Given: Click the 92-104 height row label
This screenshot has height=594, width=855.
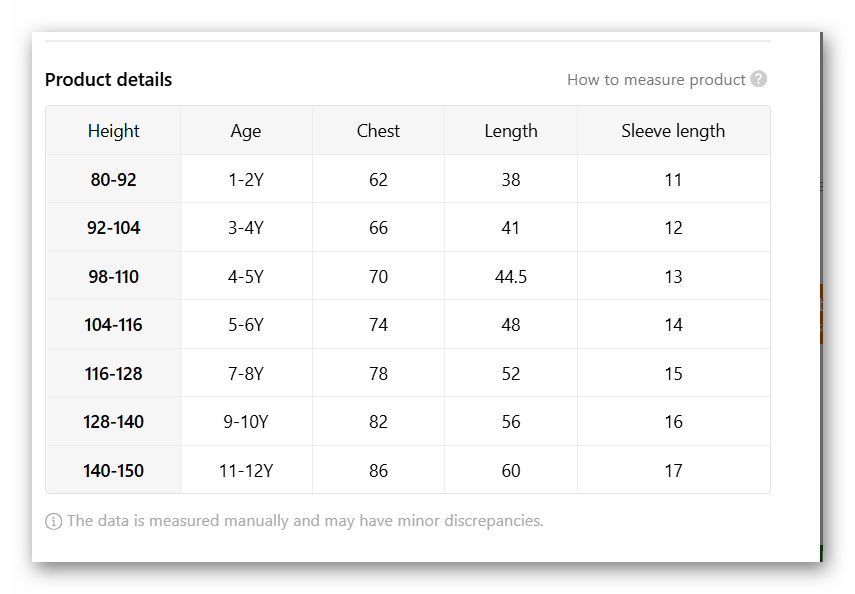Looking at the screenshot, I should (114, 228).
